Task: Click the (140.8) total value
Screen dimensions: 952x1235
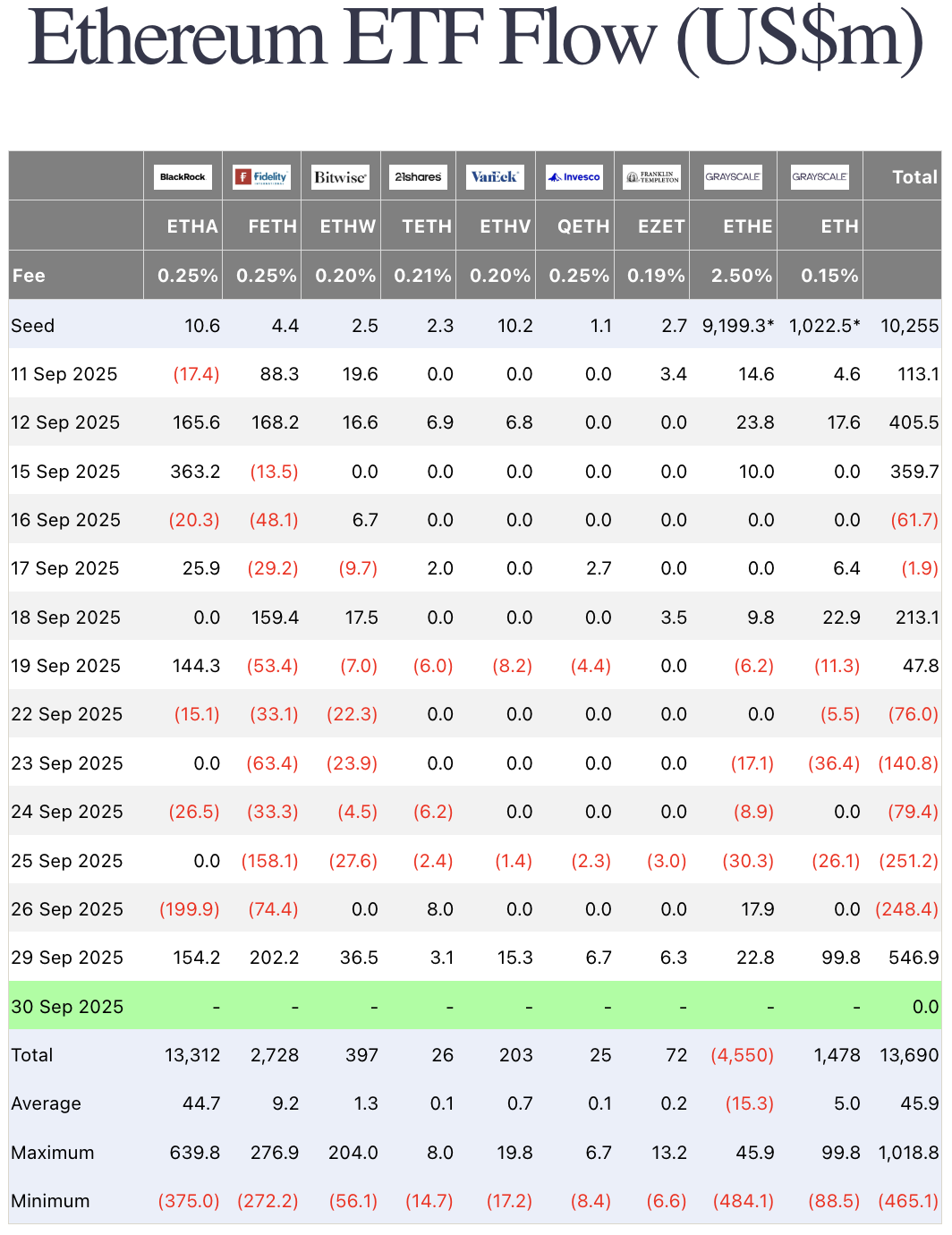Action: click(x=908, y=763)
